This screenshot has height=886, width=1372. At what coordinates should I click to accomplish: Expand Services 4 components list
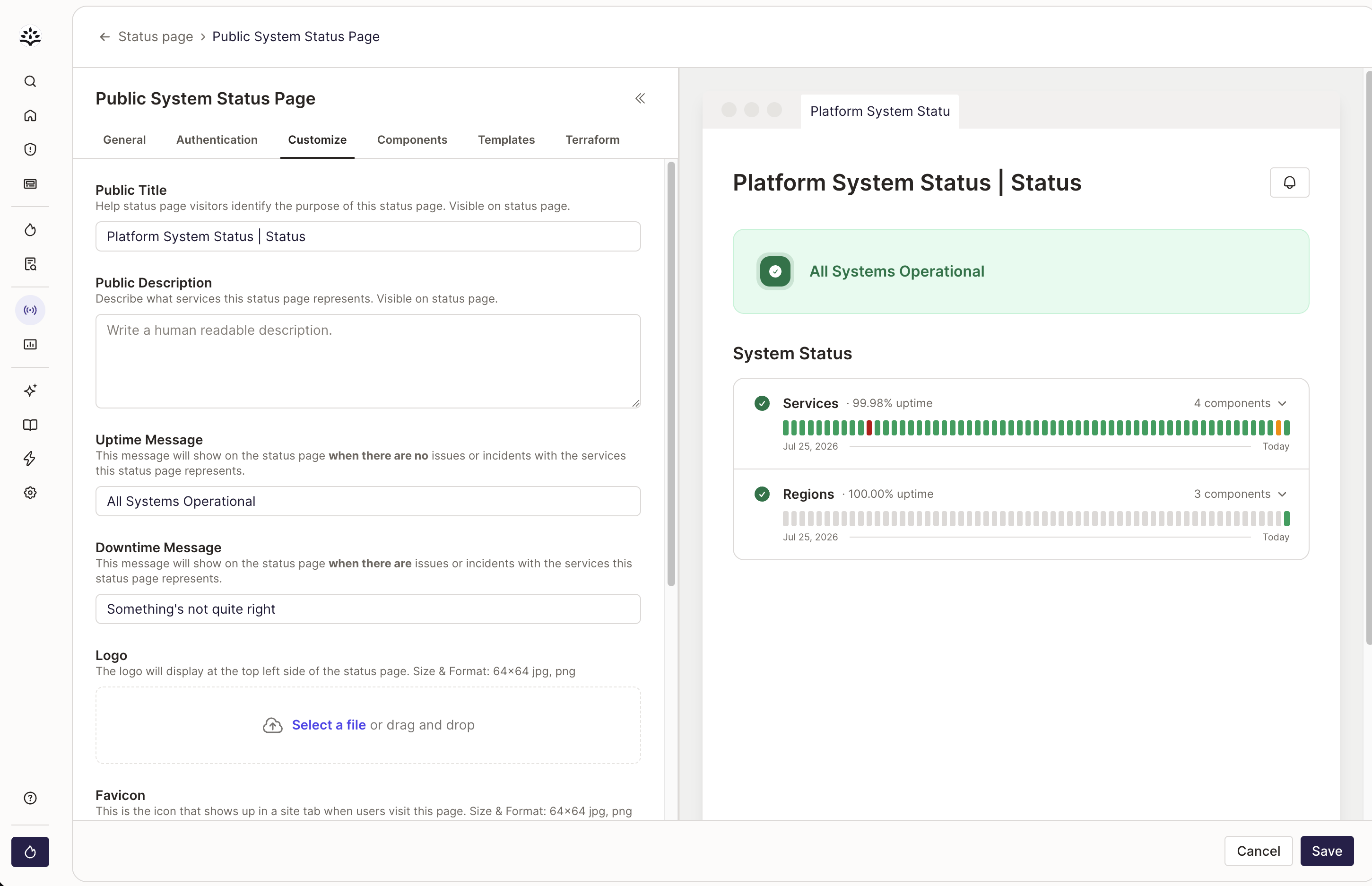click(1240, 403)
